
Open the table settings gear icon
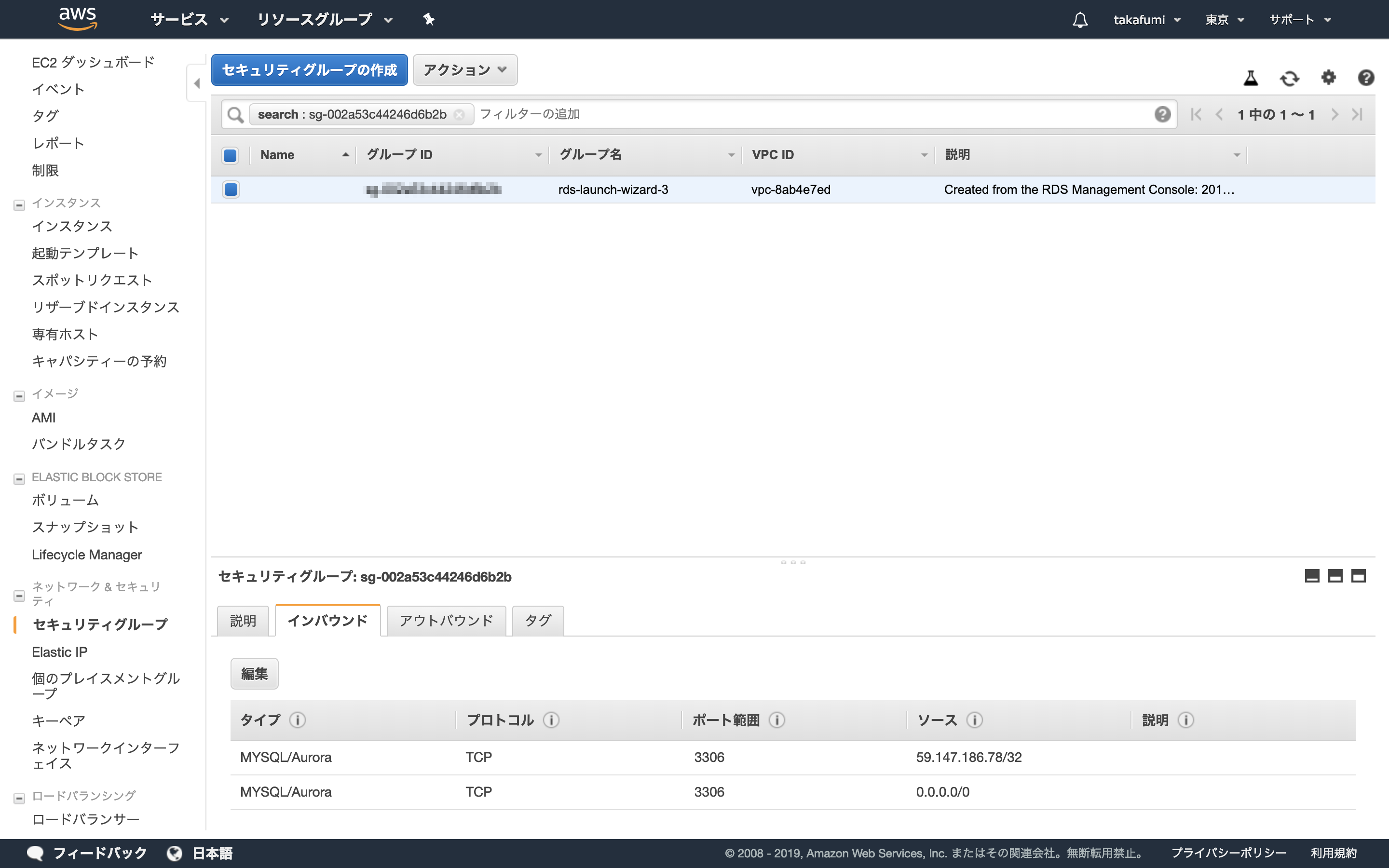tap(1328, 77)
